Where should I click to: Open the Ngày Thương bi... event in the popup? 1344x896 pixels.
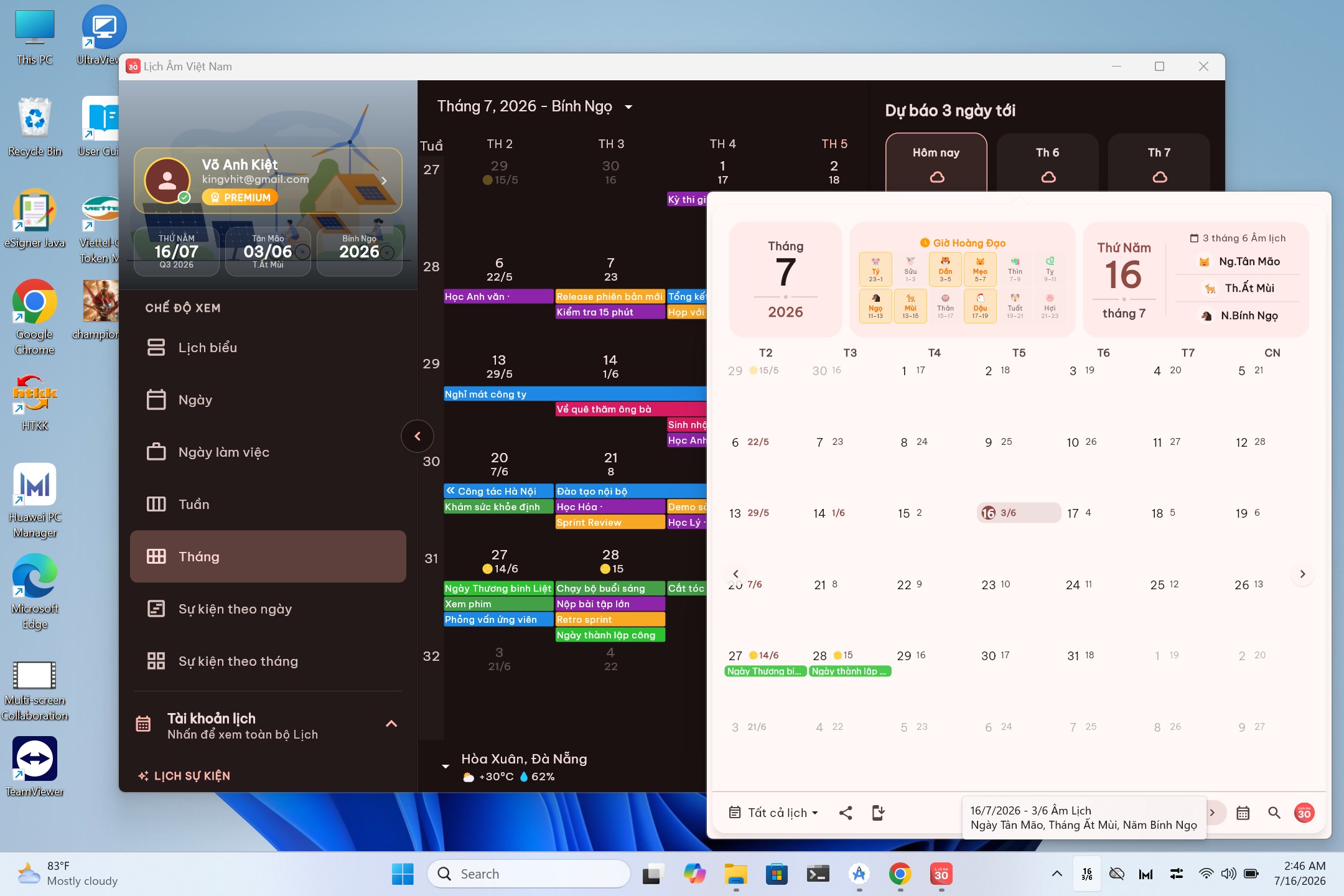click(x=766, y=671)
